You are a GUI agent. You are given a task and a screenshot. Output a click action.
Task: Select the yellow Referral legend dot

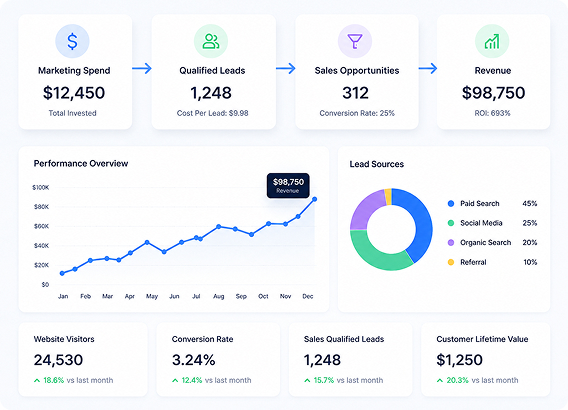pos(451,262)
